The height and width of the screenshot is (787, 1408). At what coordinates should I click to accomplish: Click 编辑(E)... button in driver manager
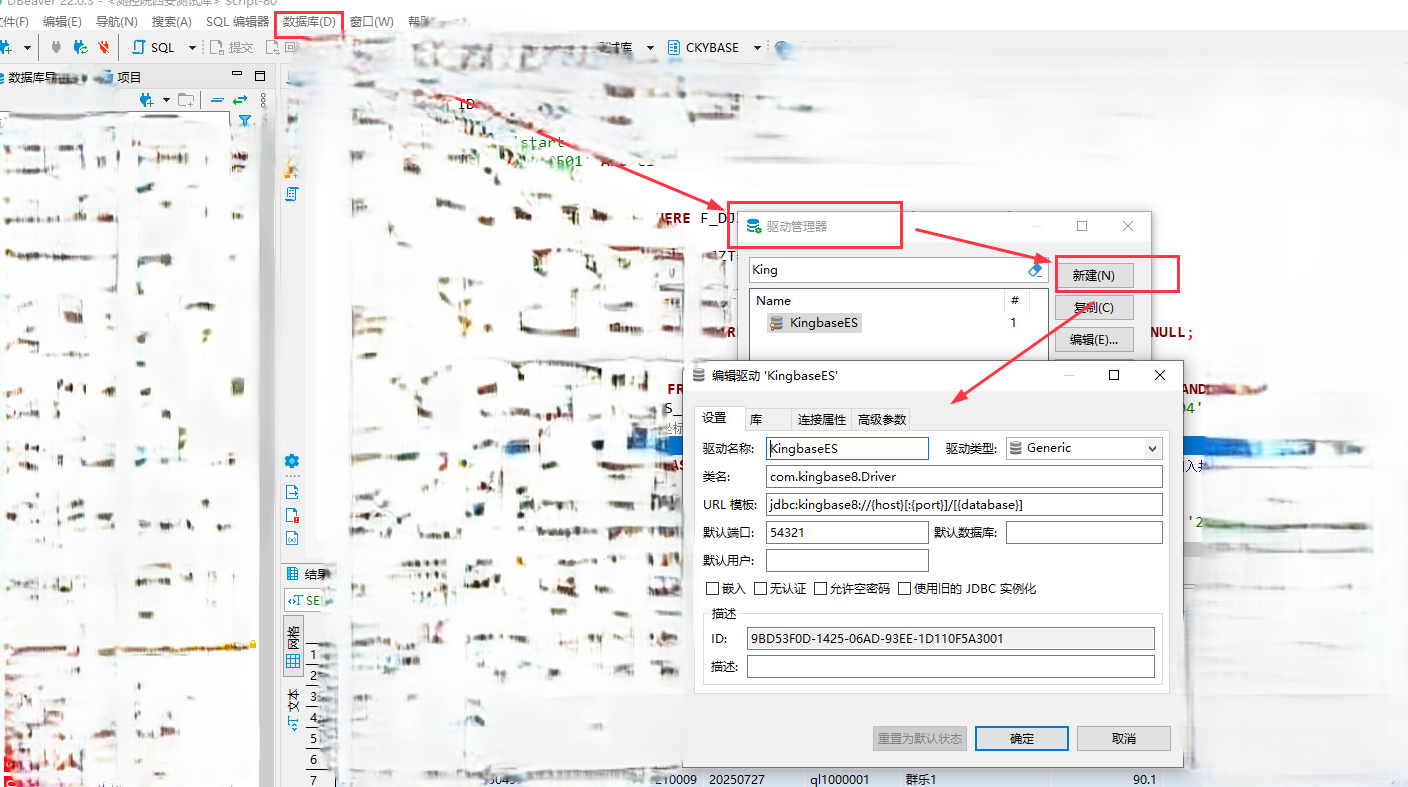pyautogui.click(x=1094, y=340)
